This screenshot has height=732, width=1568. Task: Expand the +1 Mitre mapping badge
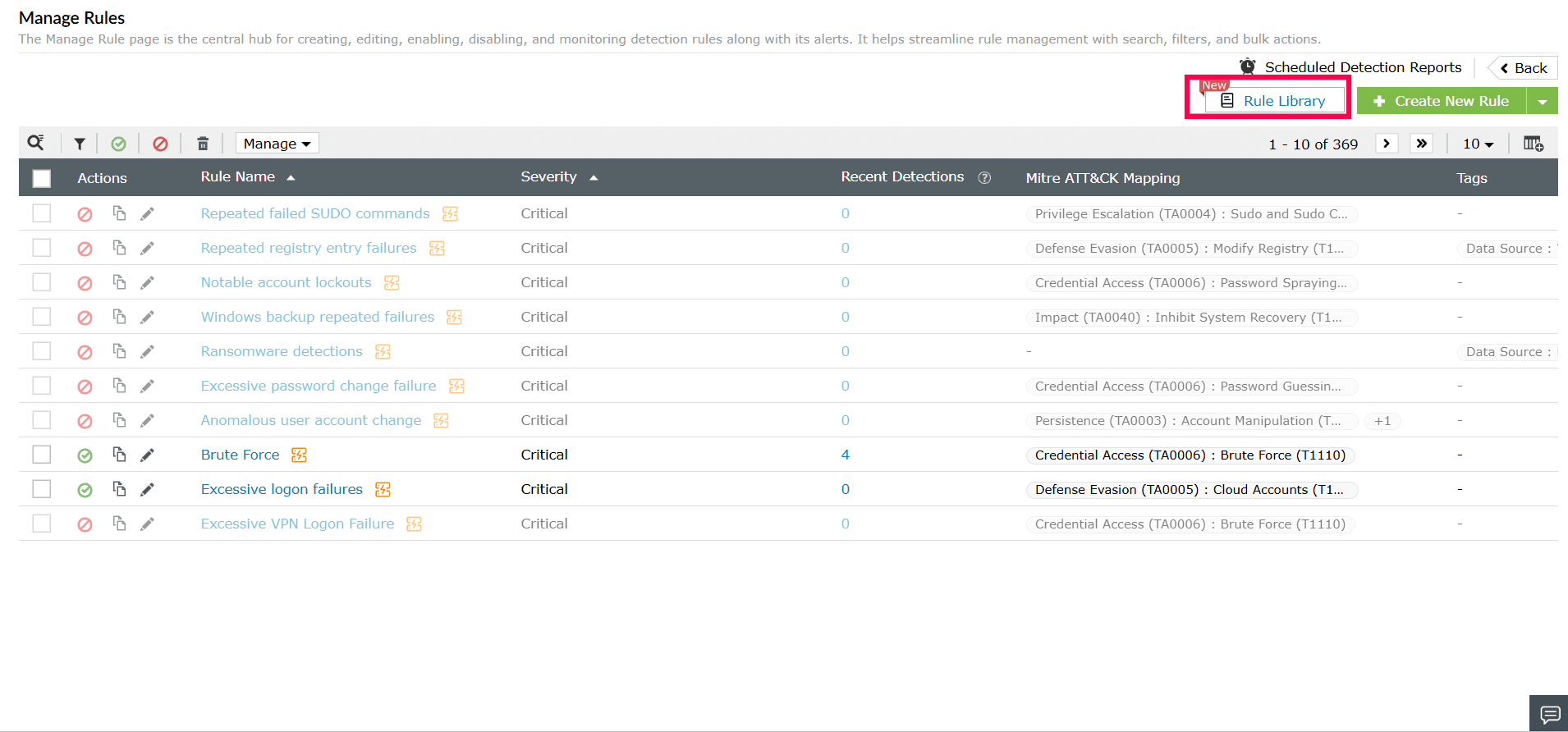1382,421
